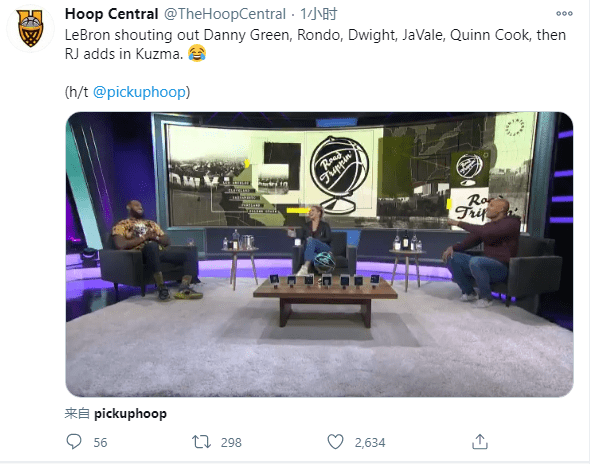Click the Hoop Central profile avatar

[x=31, y=28]
